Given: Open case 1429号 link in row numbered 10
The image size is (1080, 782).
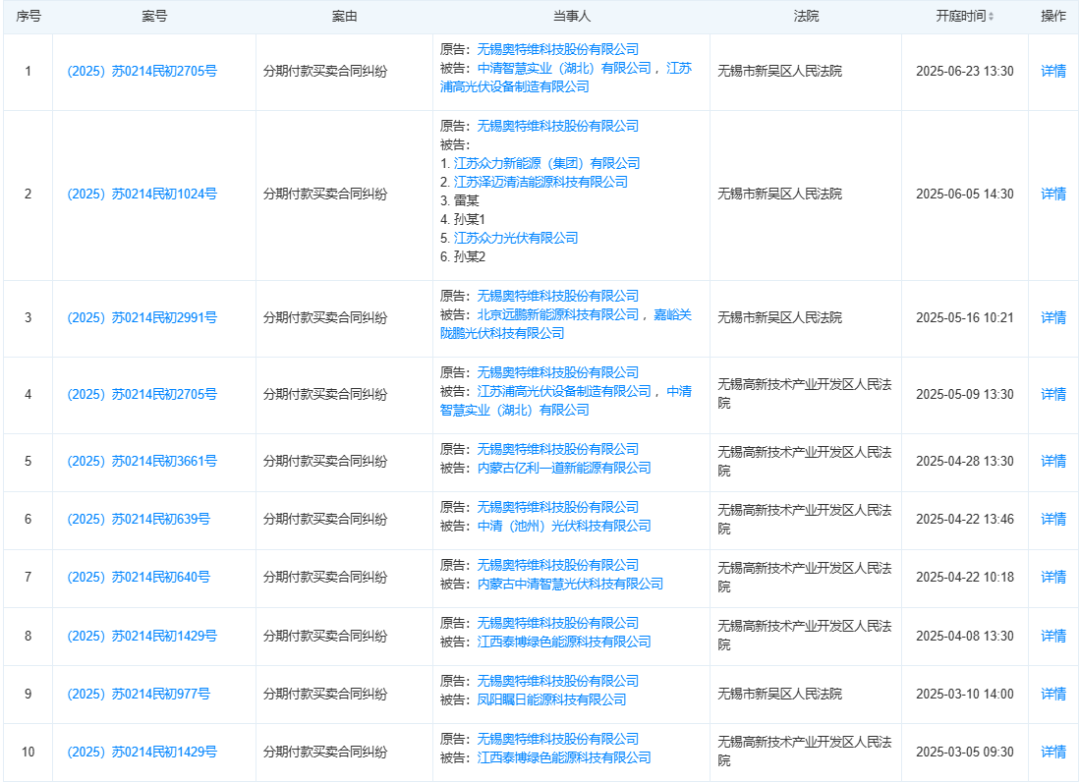Looking at the screenshot, I should (x=142, y=752).
